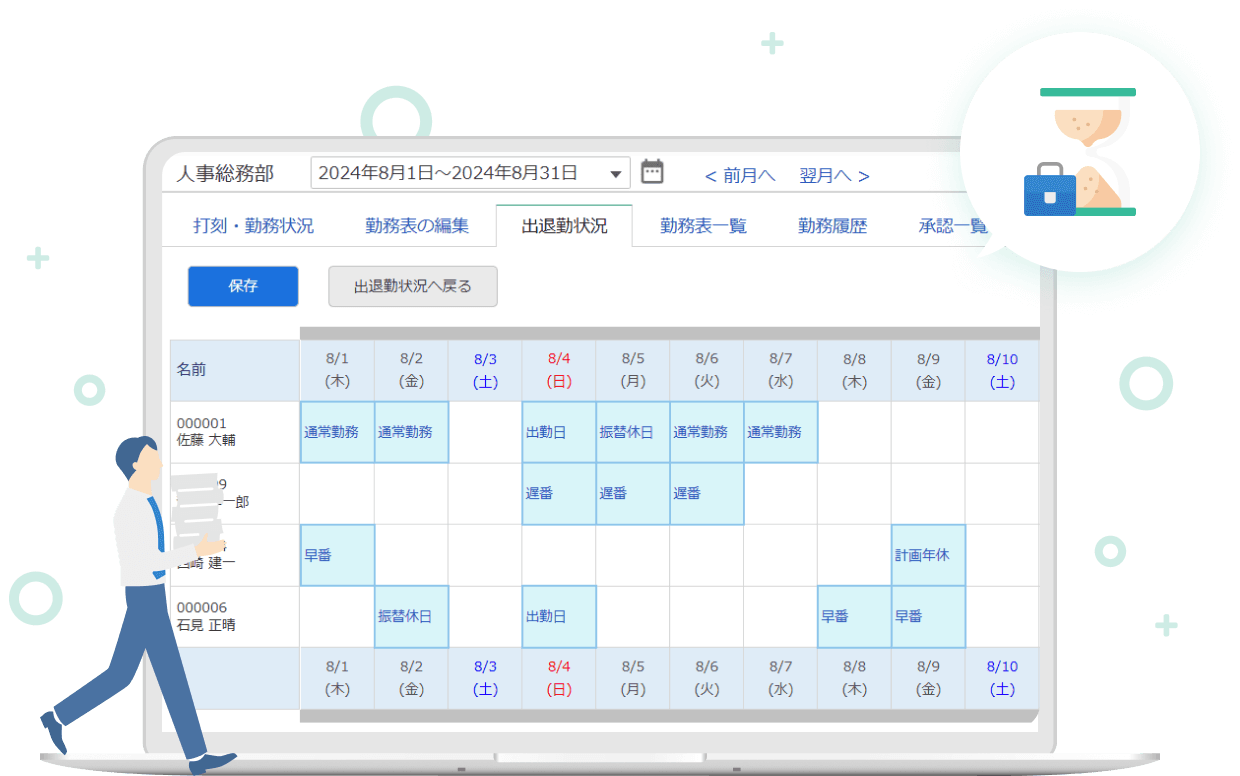
Task: Click the 8/4 (日) column header
Action: (558, 370)
